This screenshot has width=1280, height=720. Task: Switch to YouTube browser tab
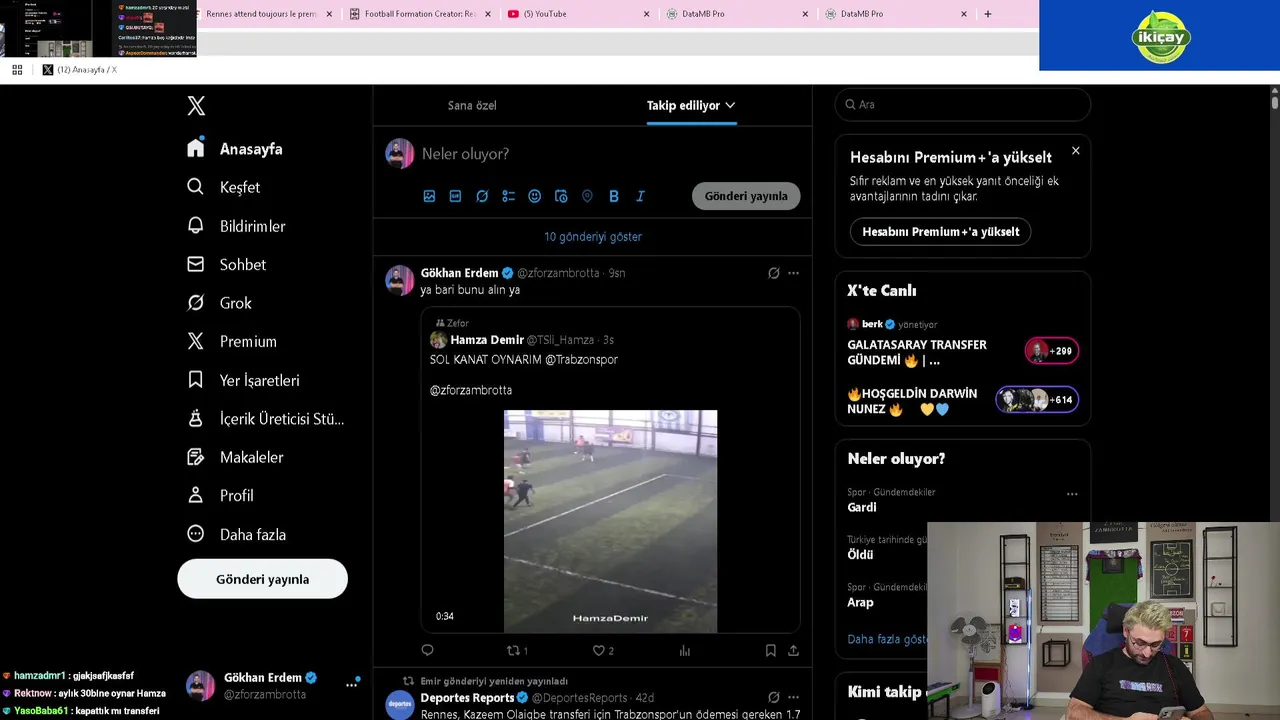pyautogui.click(x=570, y=14)
